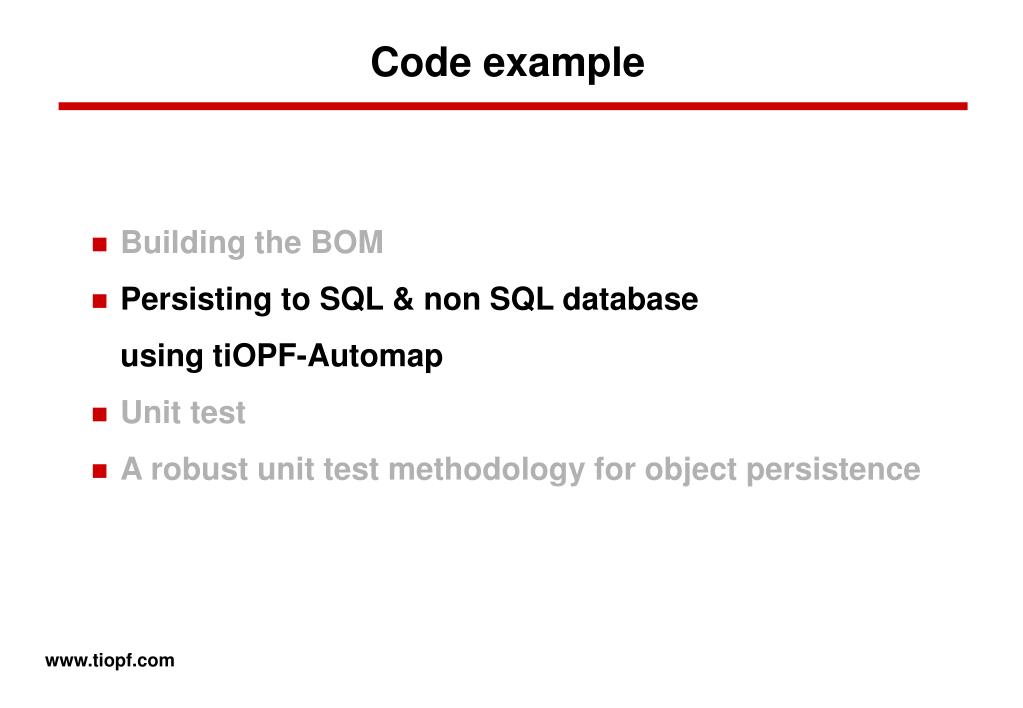The image size is (1023, 708).
Task: Click the greyed word BOM
Action: (x=347, y=242)
